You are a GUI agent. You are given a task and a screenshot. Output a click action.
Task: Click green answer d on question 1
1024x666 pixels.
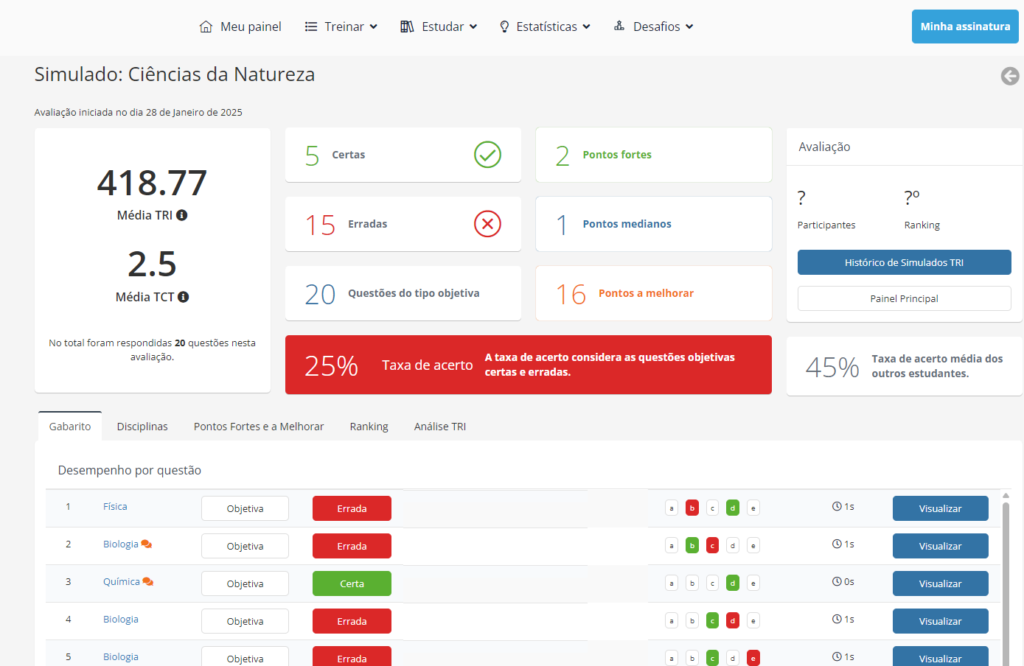733,508
